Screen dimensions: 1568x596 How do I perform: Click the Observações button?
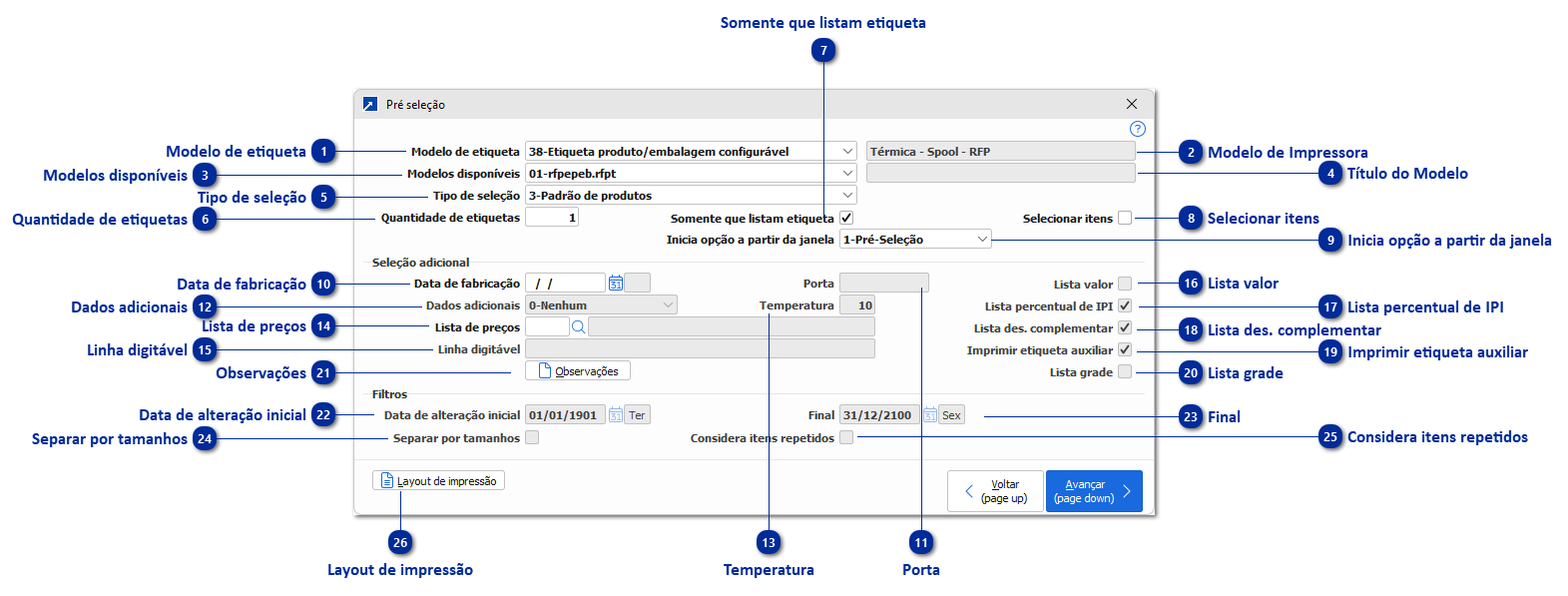578,371
